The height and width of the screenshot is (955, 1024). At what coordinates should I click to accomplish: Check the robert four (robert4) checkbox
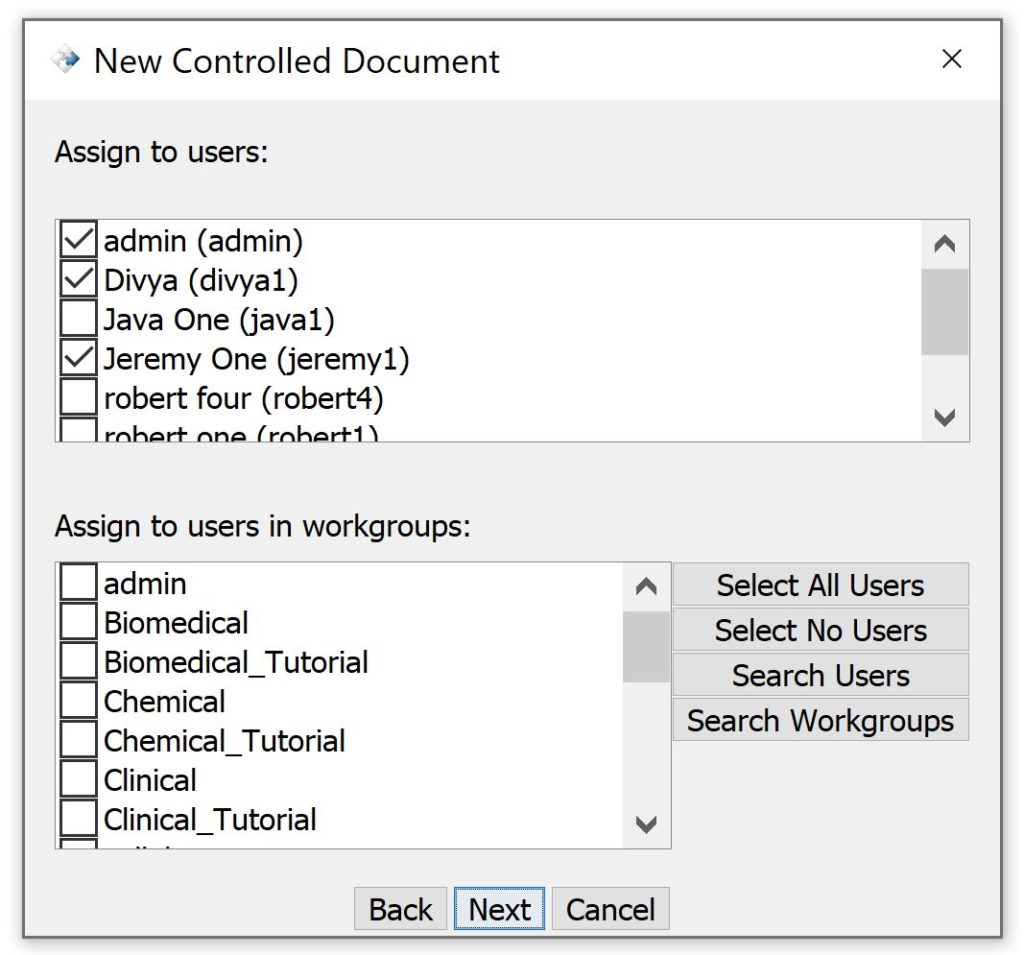click(79, 398)
